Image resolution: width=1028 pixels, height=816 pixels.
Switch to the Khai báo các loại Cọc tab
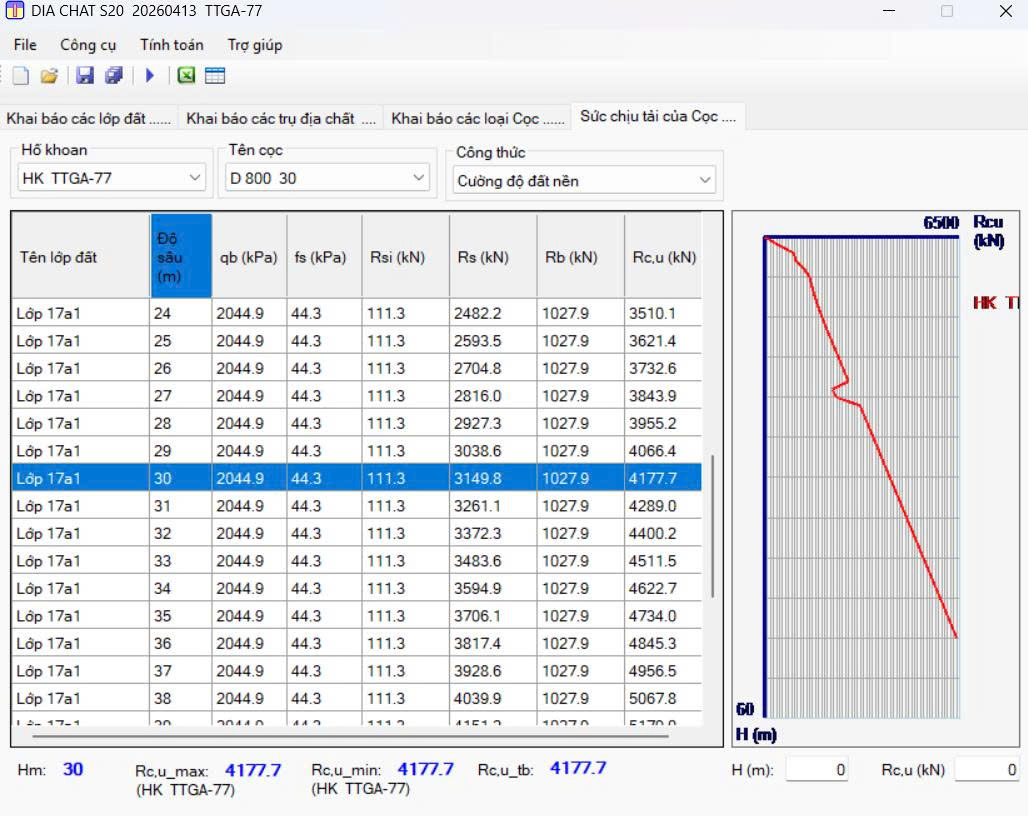click(x=479, y=118)
